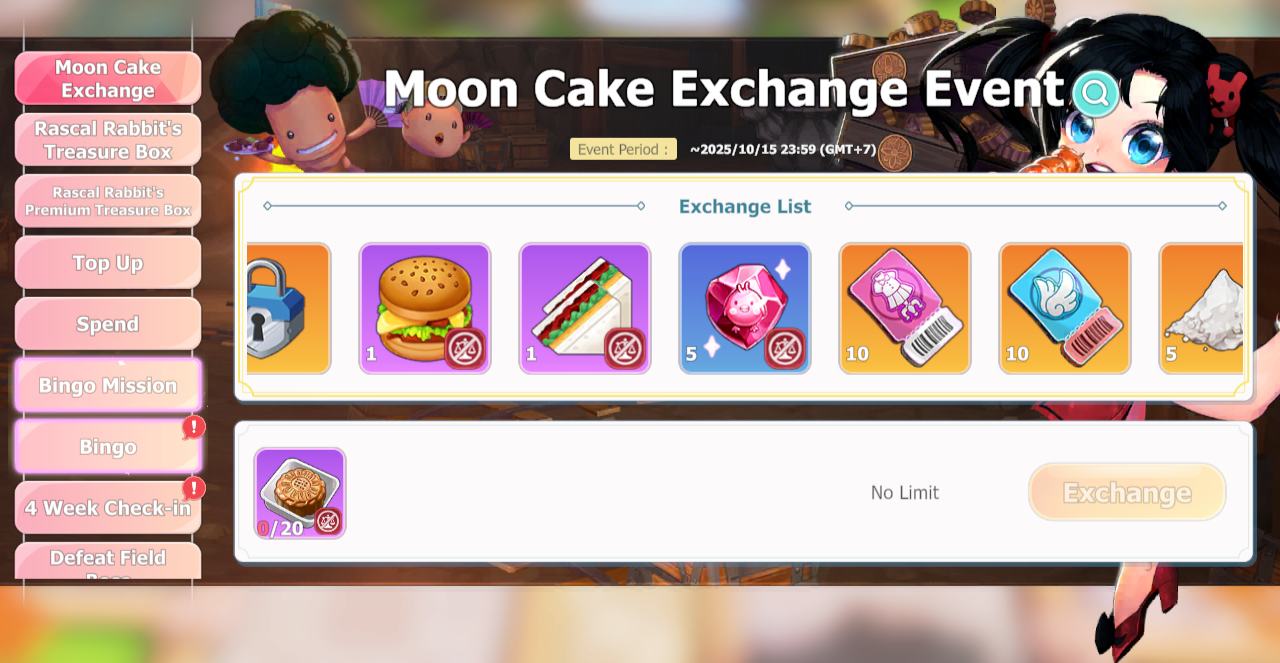This screenshot has height=663, width=1280.
Task: Click the Exchange button
Action: tap(1127, 492)
